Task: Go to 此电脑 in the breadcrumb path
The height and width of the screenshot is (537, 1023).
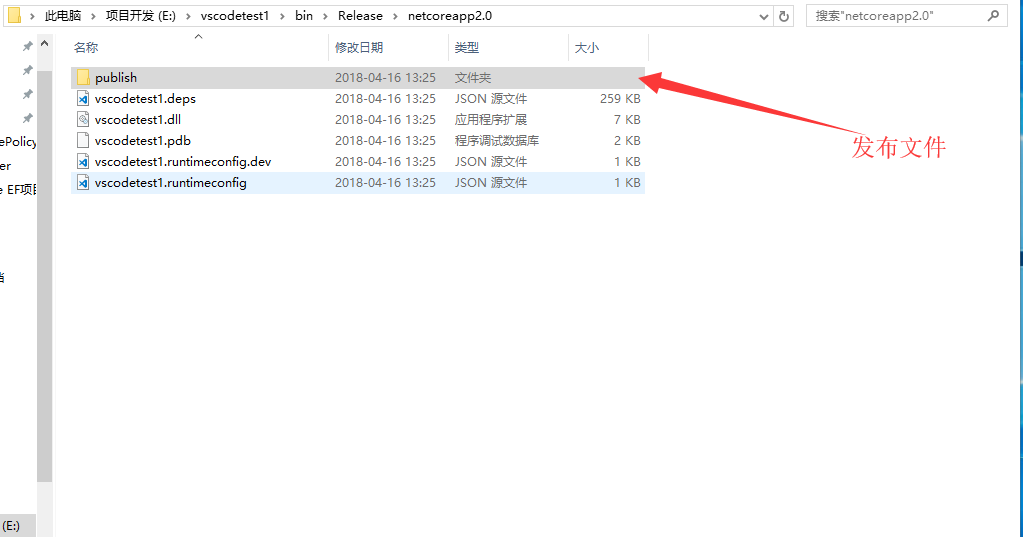Action: point(63,16)
